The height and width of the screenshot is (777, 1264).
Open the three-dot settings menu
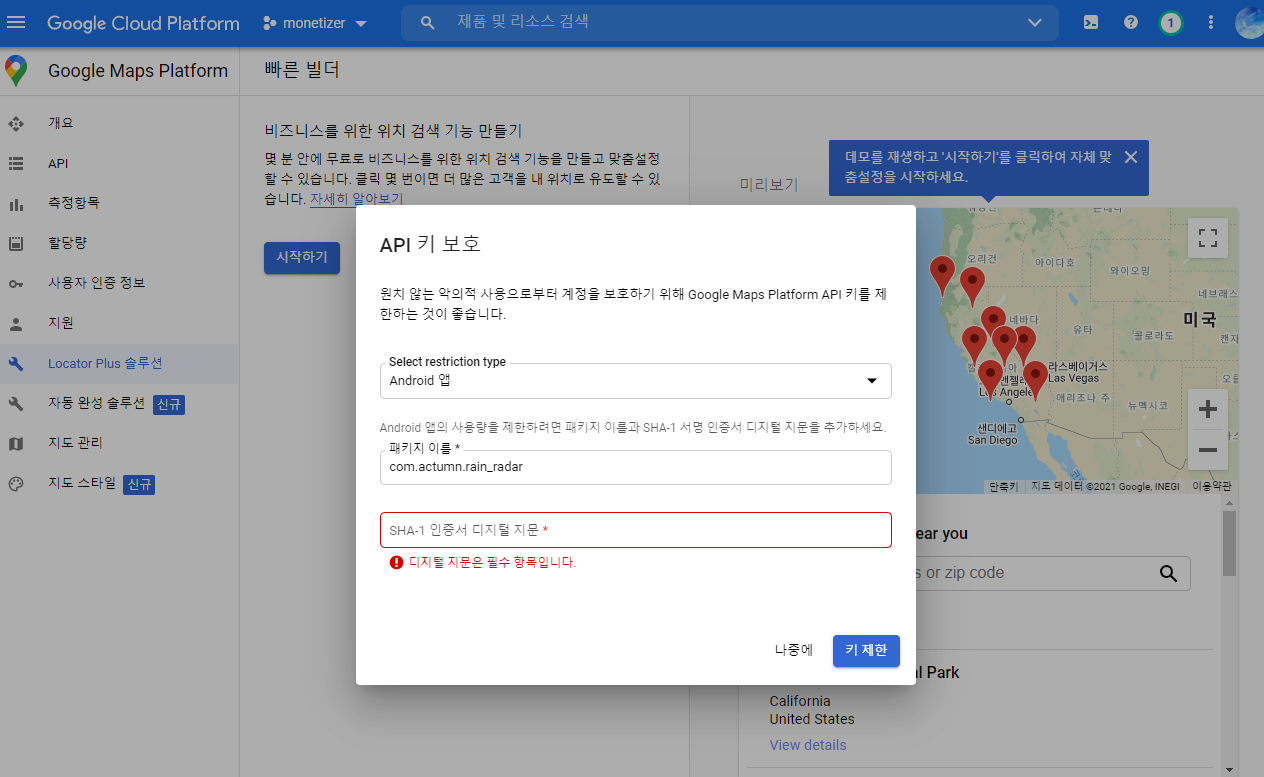pyautogui.click(x=1211, y=22)
